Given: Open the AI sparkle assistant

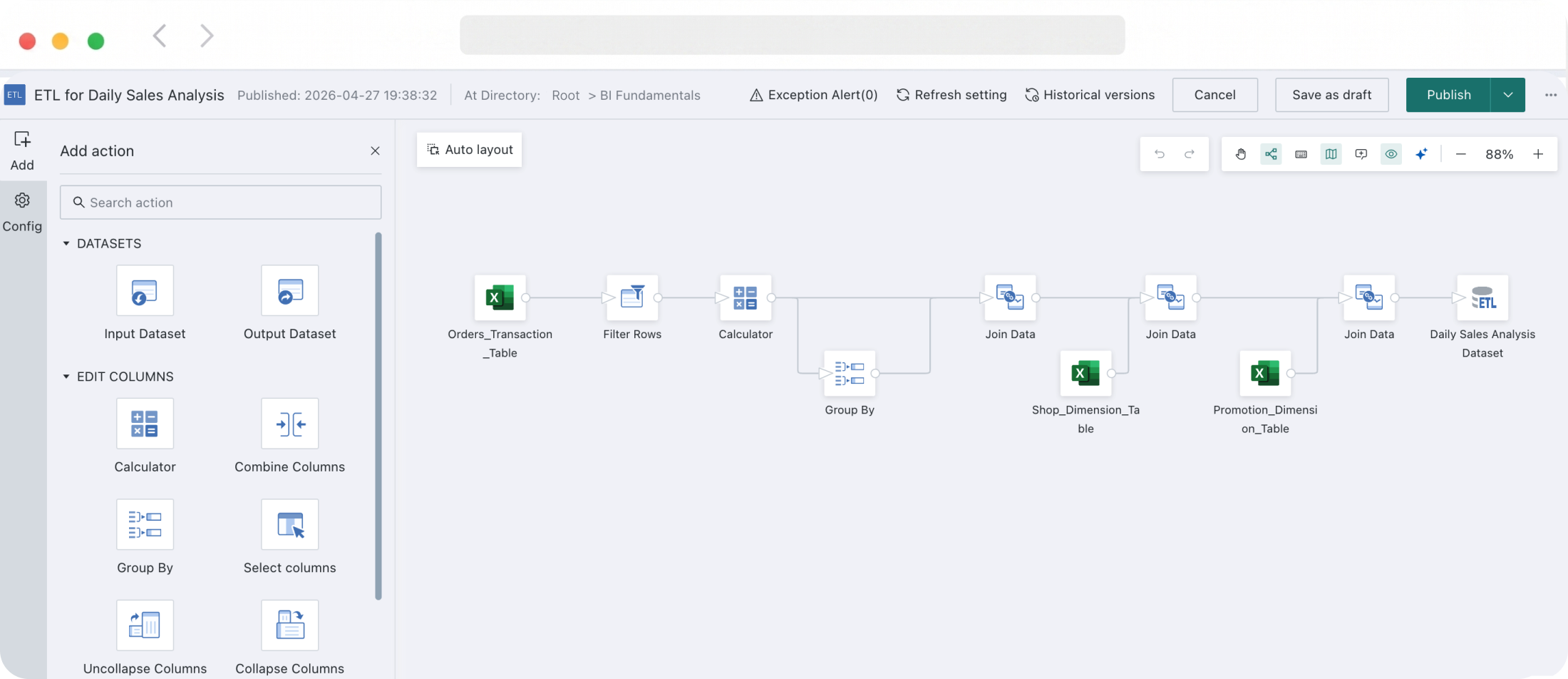Looking at the screenshot, I should click(x=1421, y=154).
